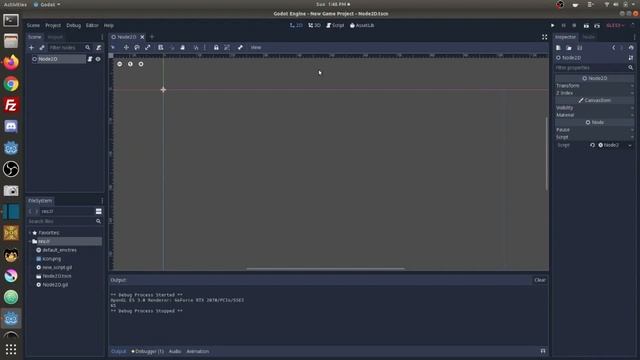Screen dimensions: 640x360
Task: Pick the list-select tool in the viewport toolbar
Action: [x=161, y=48]
